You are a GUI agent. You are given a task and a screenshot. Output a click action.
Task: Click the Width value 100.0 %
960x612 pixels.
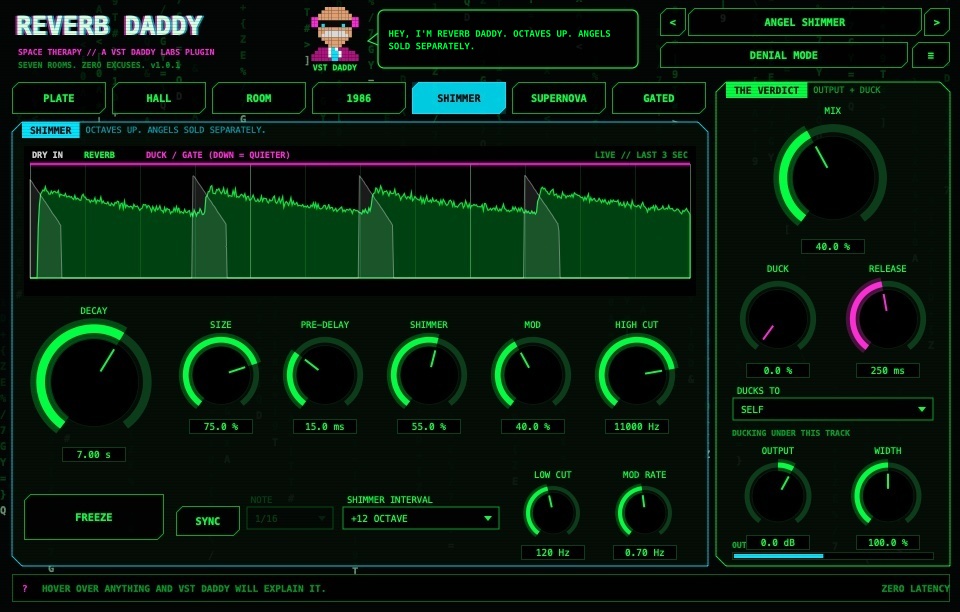tap(887, 543)
